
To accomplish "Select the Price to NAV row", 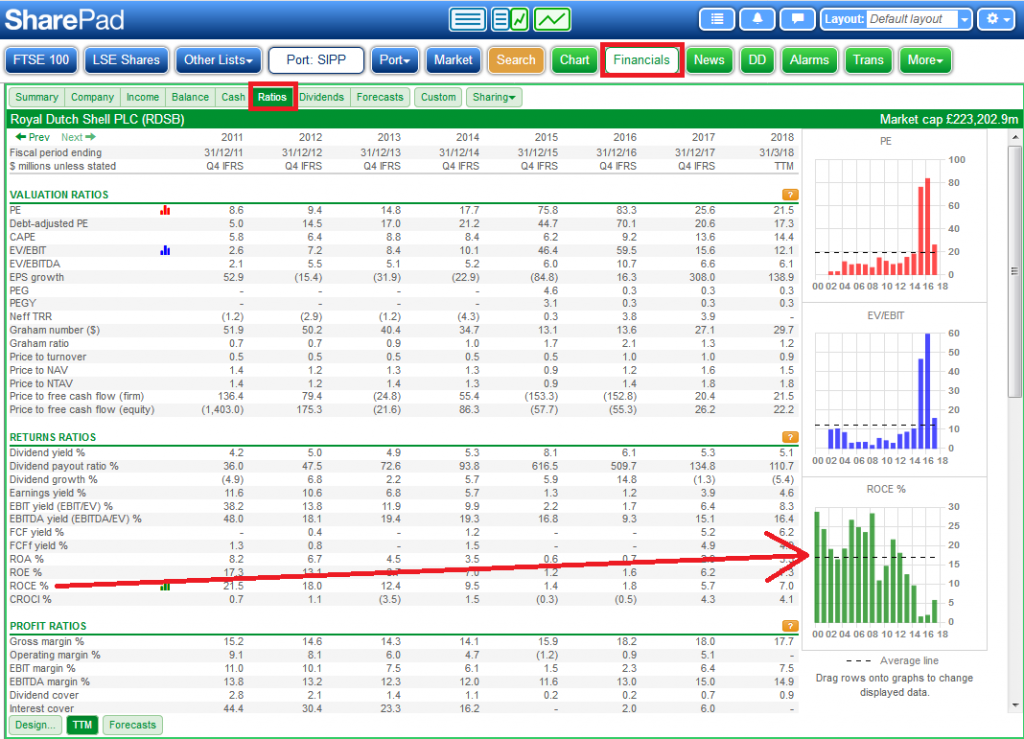I will (38, 370).
